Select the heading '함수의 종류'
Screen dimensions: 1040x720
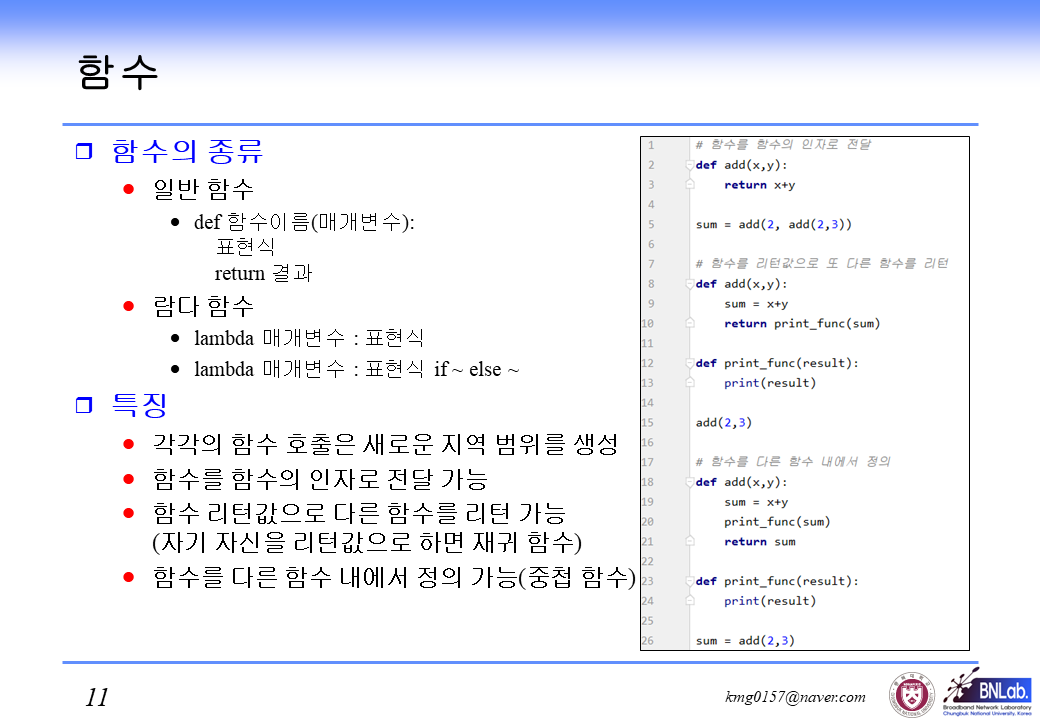pyautogui.click(x=188, y=151)
